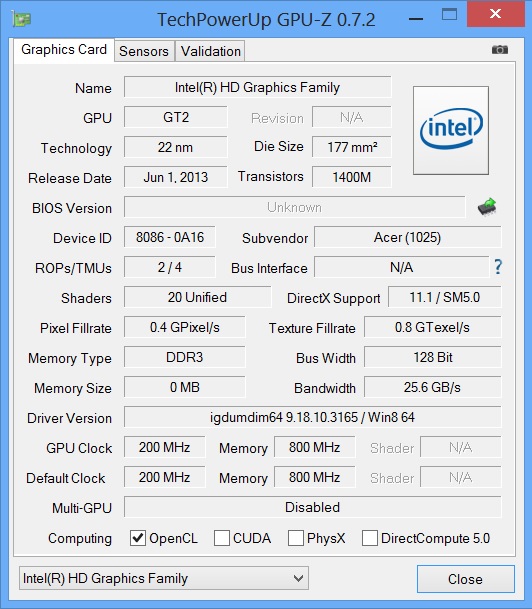Viewport: 532px width, 609px height.
Task: Click the BIOS Version field showing Unknown
Action: coord(294,207)
